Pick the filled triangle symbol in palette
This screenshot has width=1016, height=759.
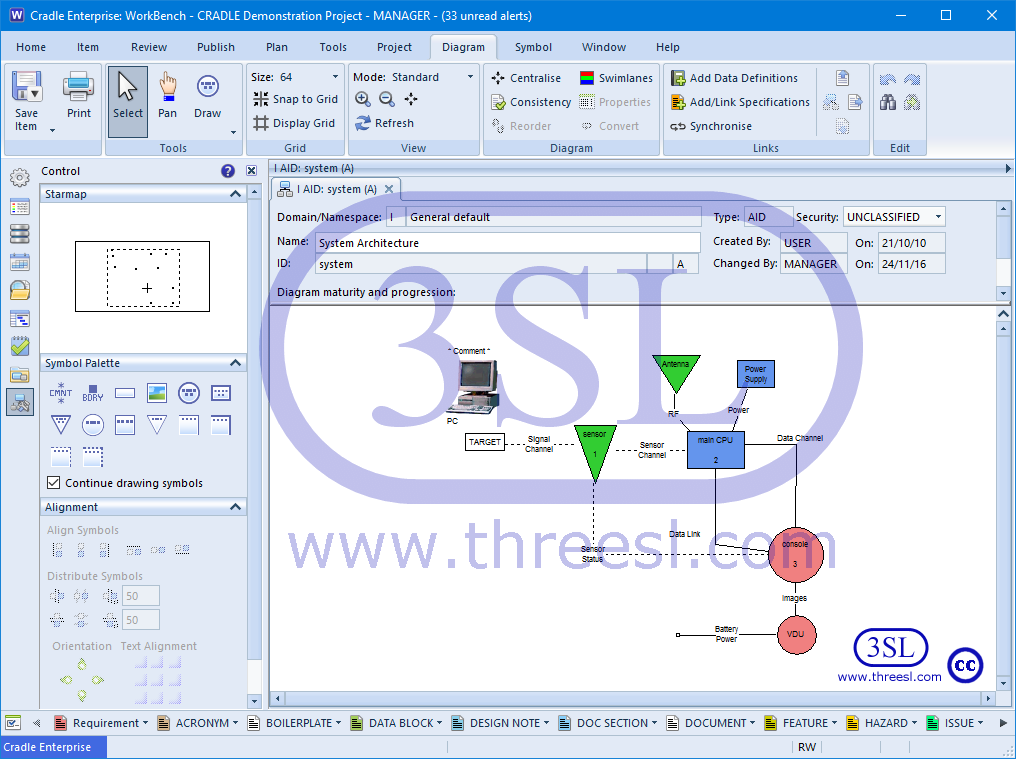point(61,425)
